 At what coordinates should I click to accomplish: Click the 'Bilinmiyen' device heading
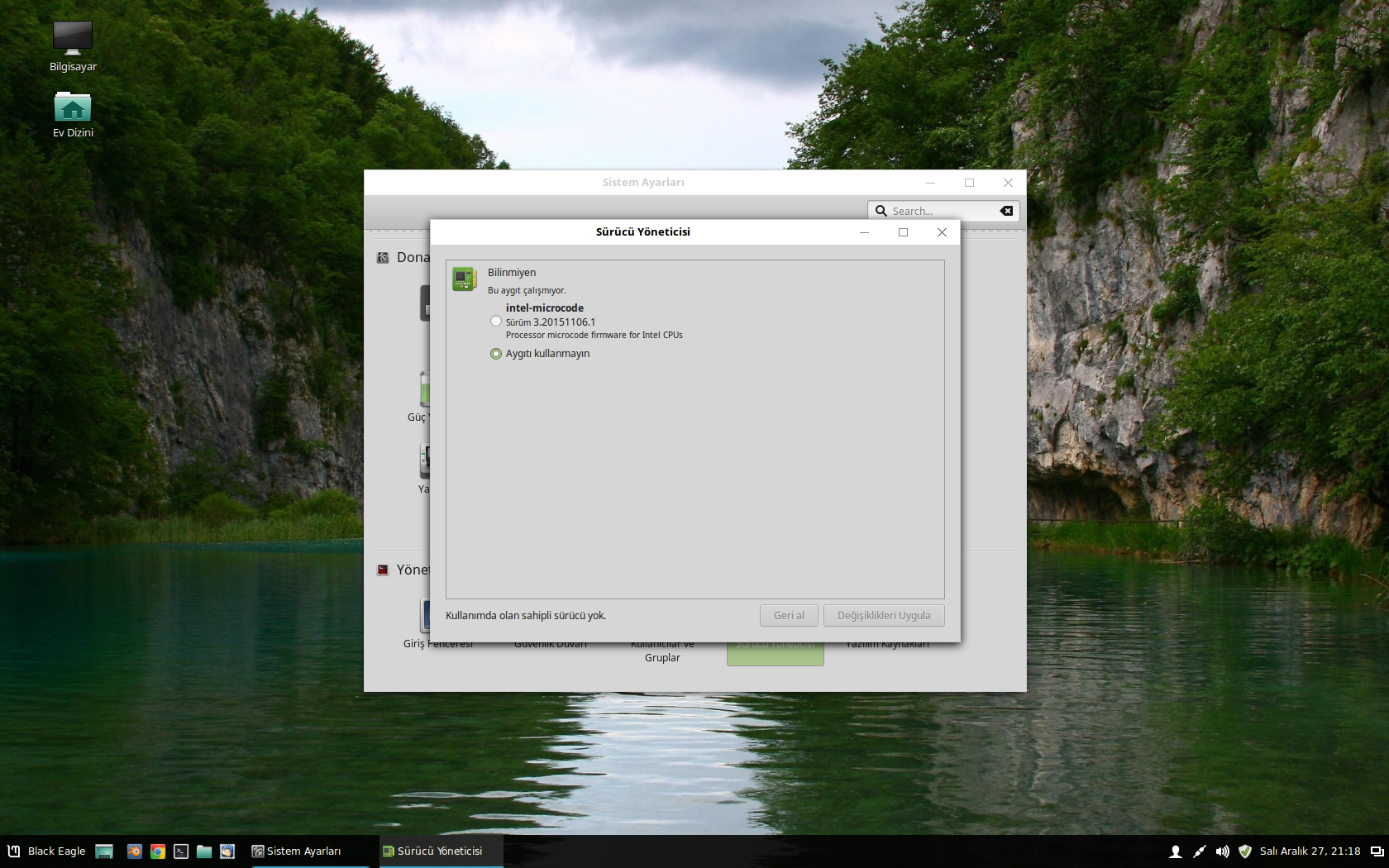coord(512,273)
